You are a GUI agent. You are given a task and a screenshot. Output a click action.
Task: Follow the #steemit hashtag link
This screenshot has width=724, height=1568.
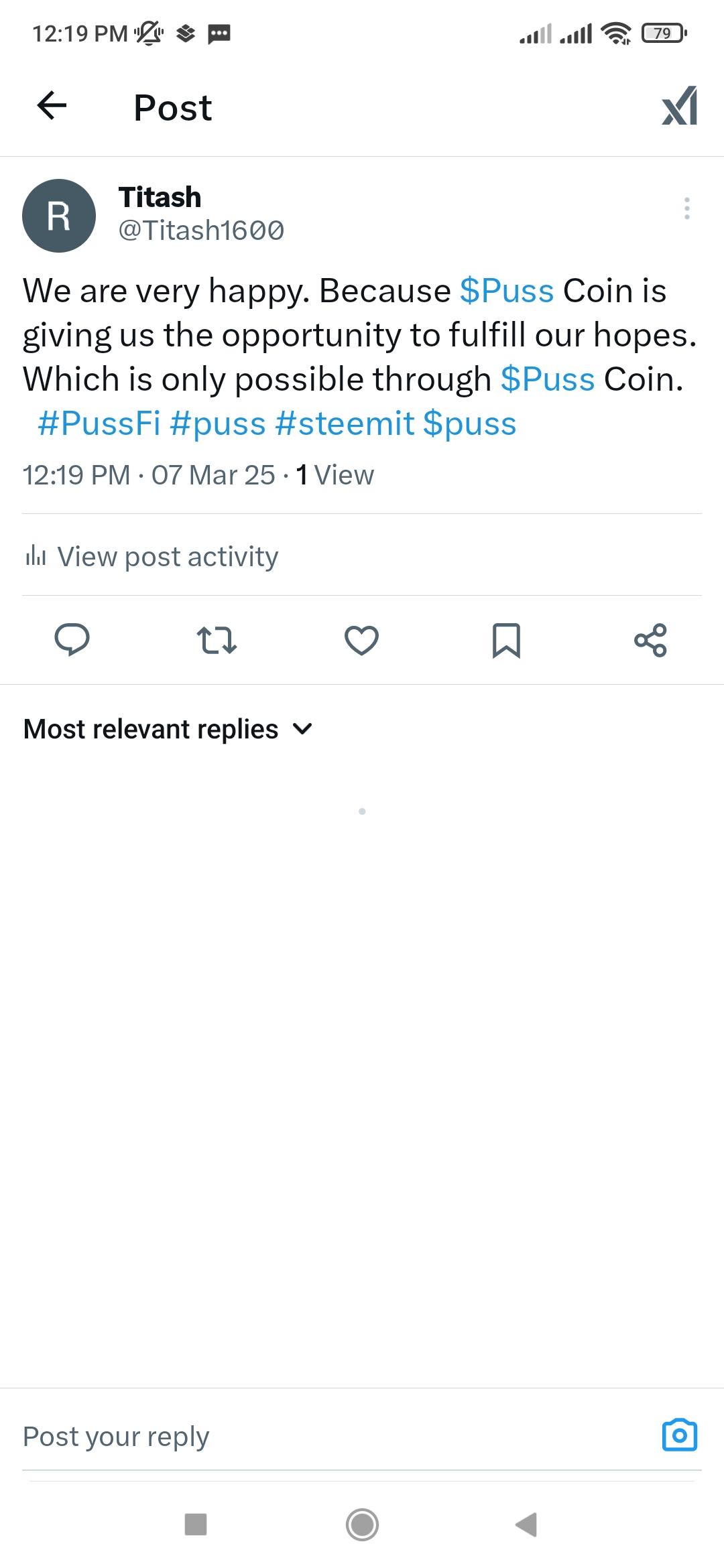[345, 423]
